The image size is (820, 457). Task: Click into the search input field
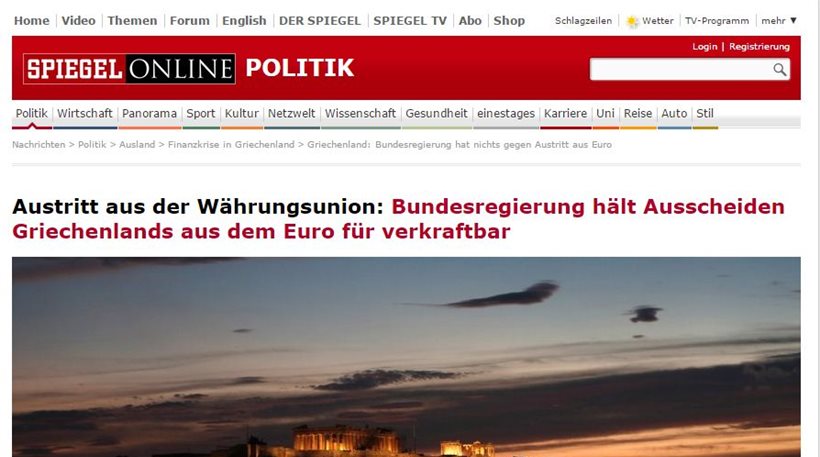pos(681,69)
